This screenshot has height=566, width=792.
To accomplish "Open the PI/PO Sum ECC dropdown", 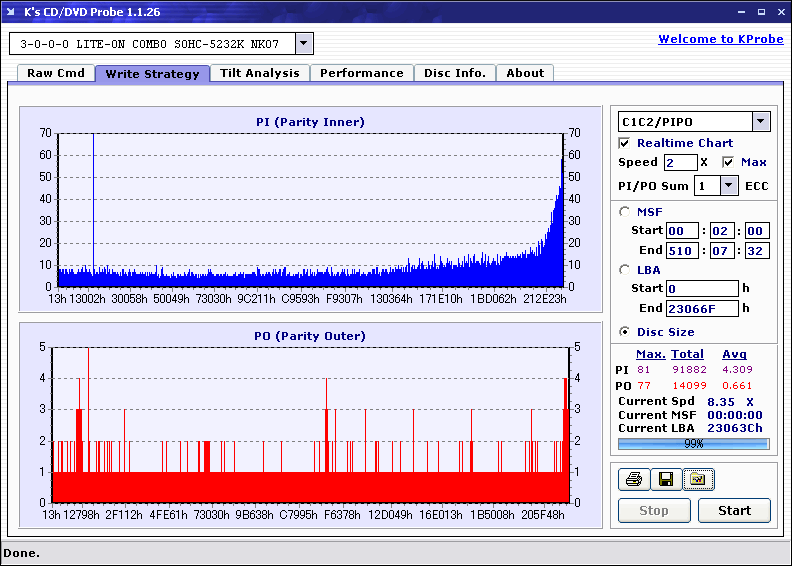I will point(728,186).
